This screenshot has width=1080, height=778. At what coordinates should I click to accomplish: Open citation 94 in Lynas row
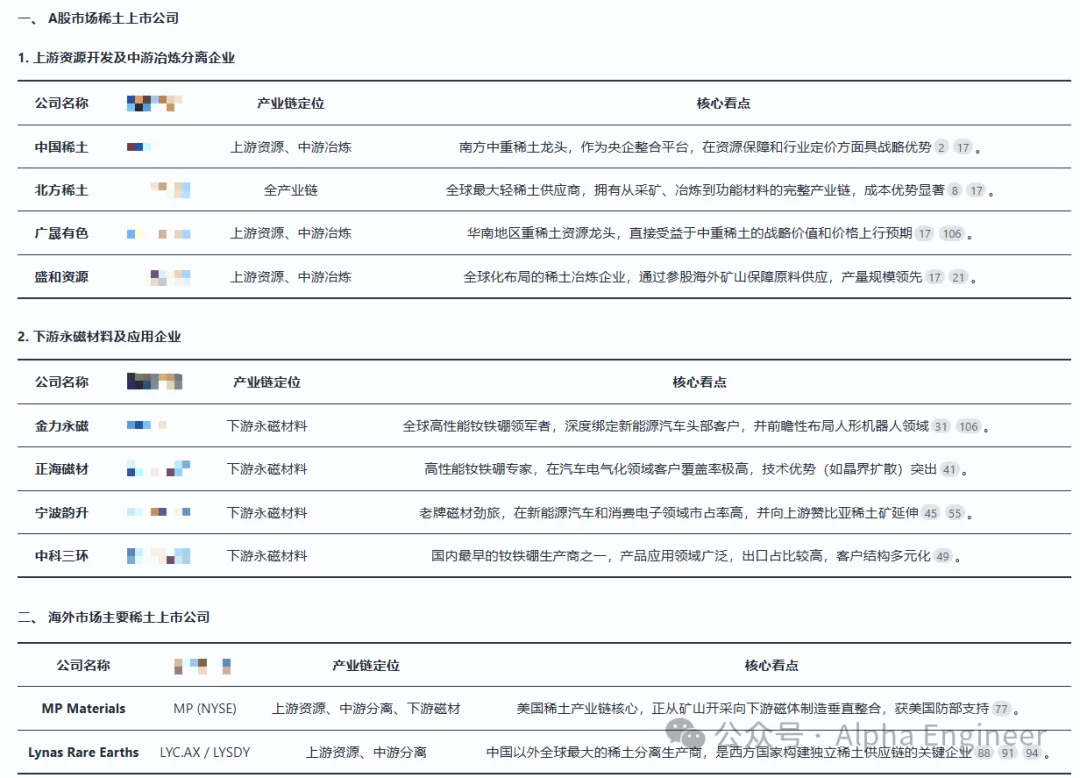1030,752
